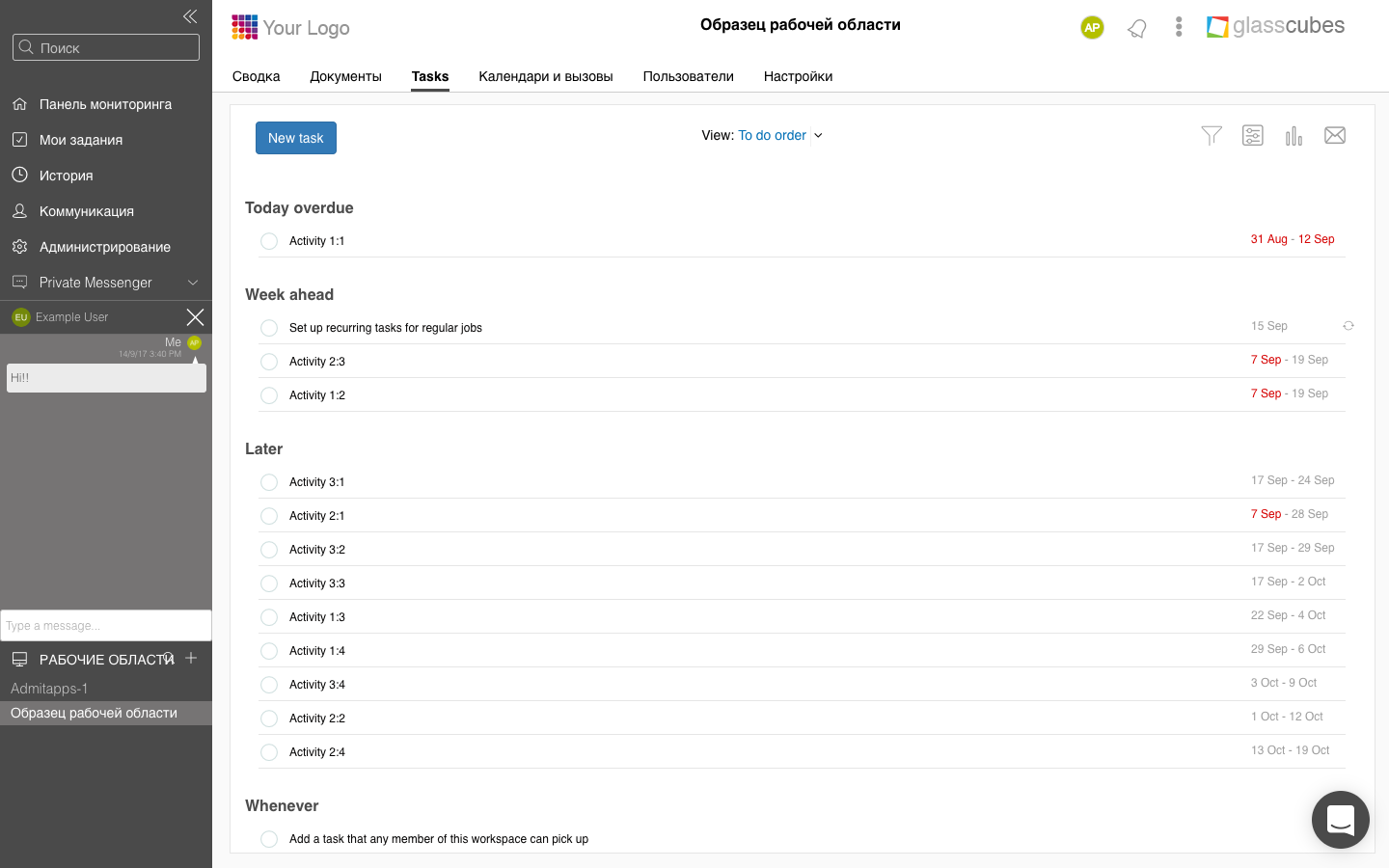The image size is (1389, 868).
Task: Open notifications bell icon in header
Action: (x=1137, y=28)
